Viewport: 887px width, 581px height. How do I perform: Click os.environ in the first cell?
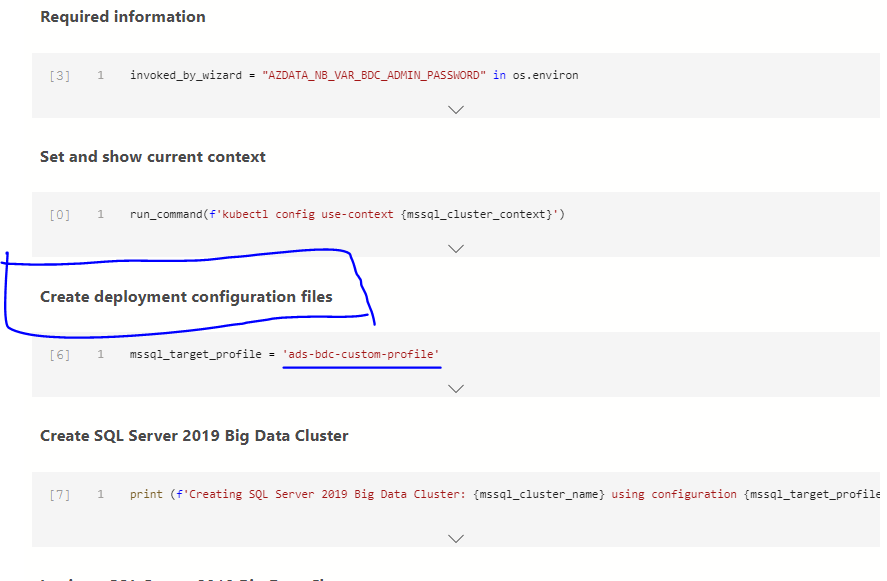(x=545, y=75)
